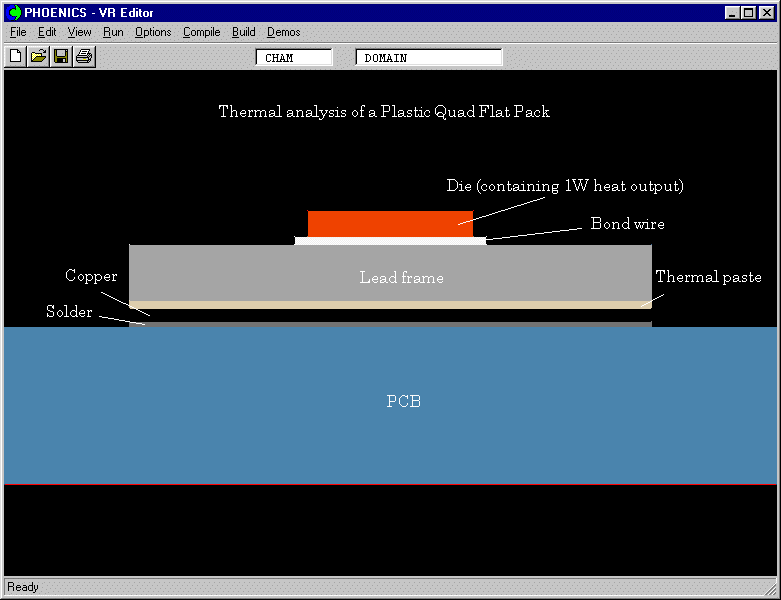The image size is (781, 600).
Task: Click the Print toolbar icon
Action: pyautogui.click(x=84, y=57)
